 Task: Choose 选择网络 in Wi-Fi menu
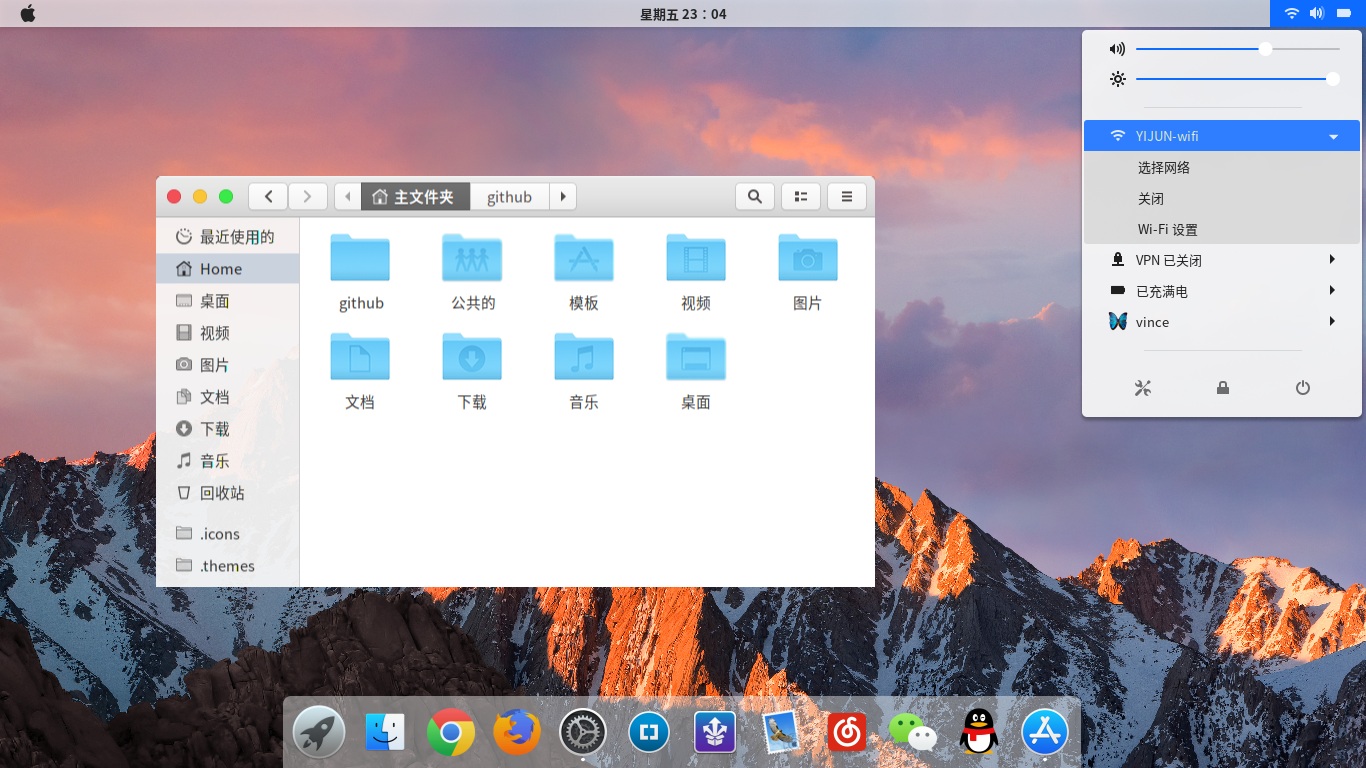[x=1222, y=168]
